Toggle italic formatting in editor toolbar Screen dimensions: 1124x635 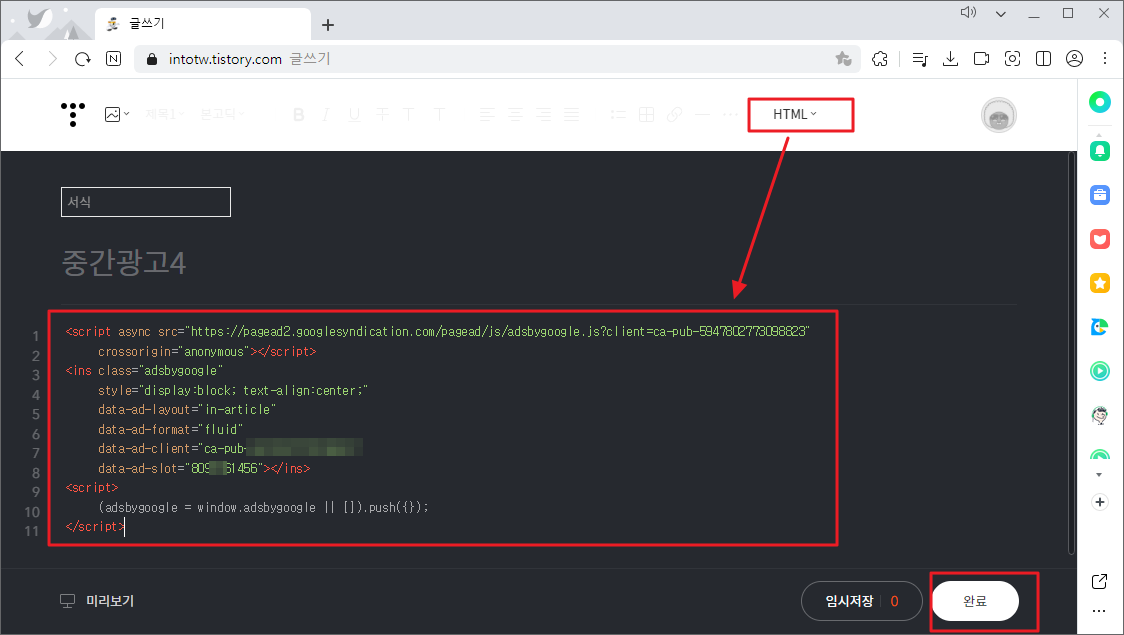[325, 115]
